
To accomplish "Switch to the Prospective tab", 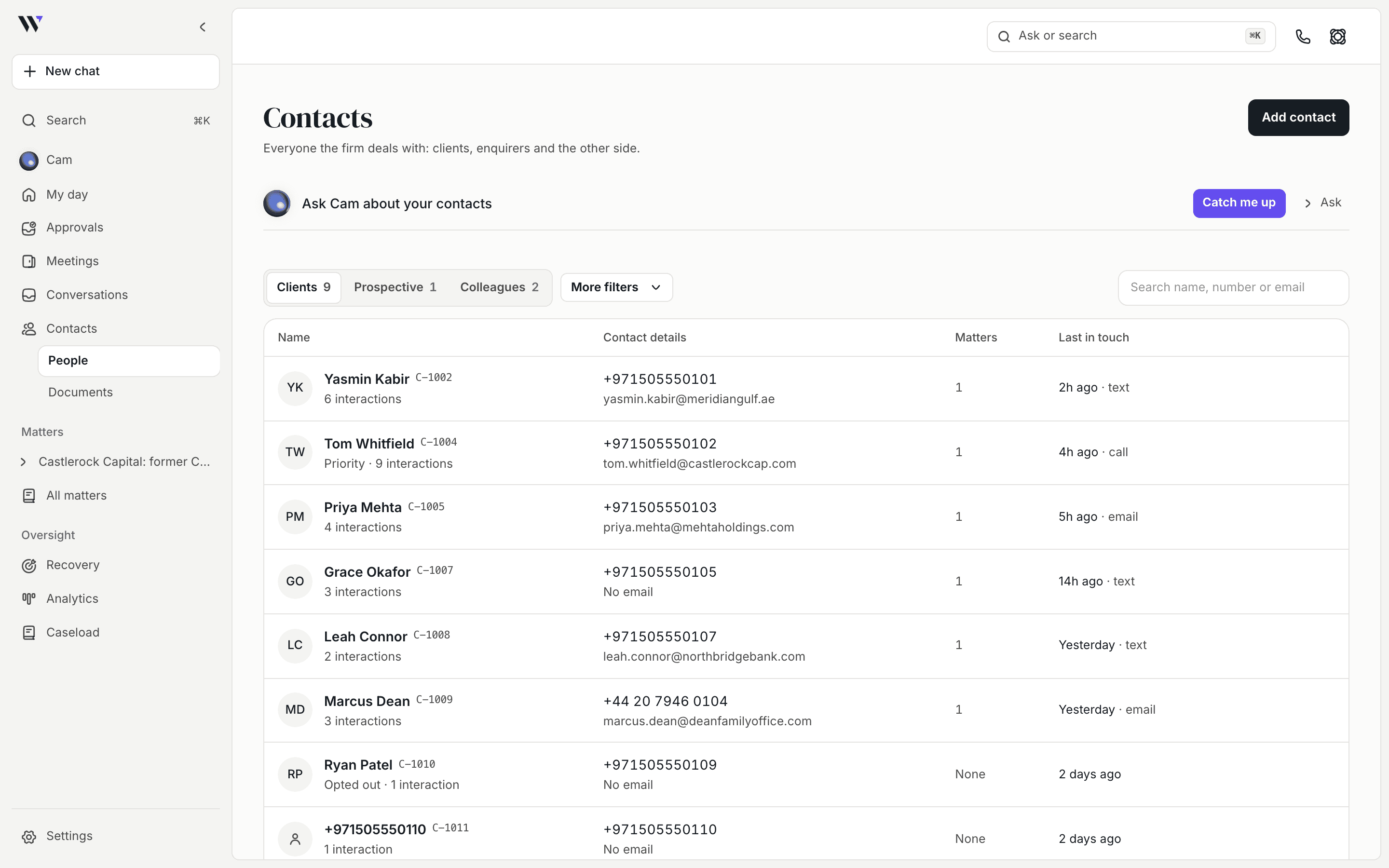I will (395, 287).
